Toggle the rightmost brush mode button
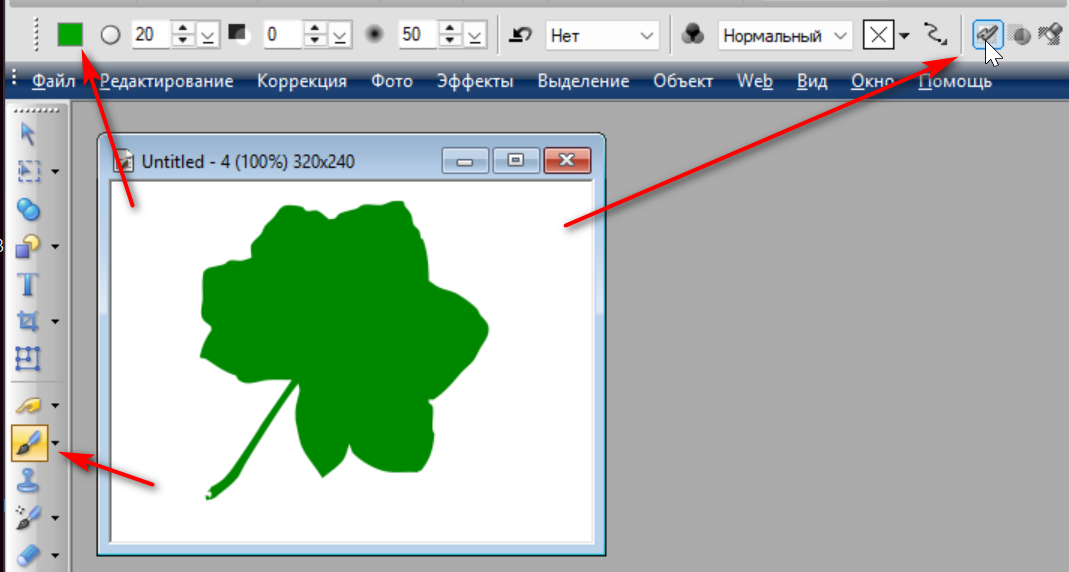Screen dimensions: 1069x572 1051,35
